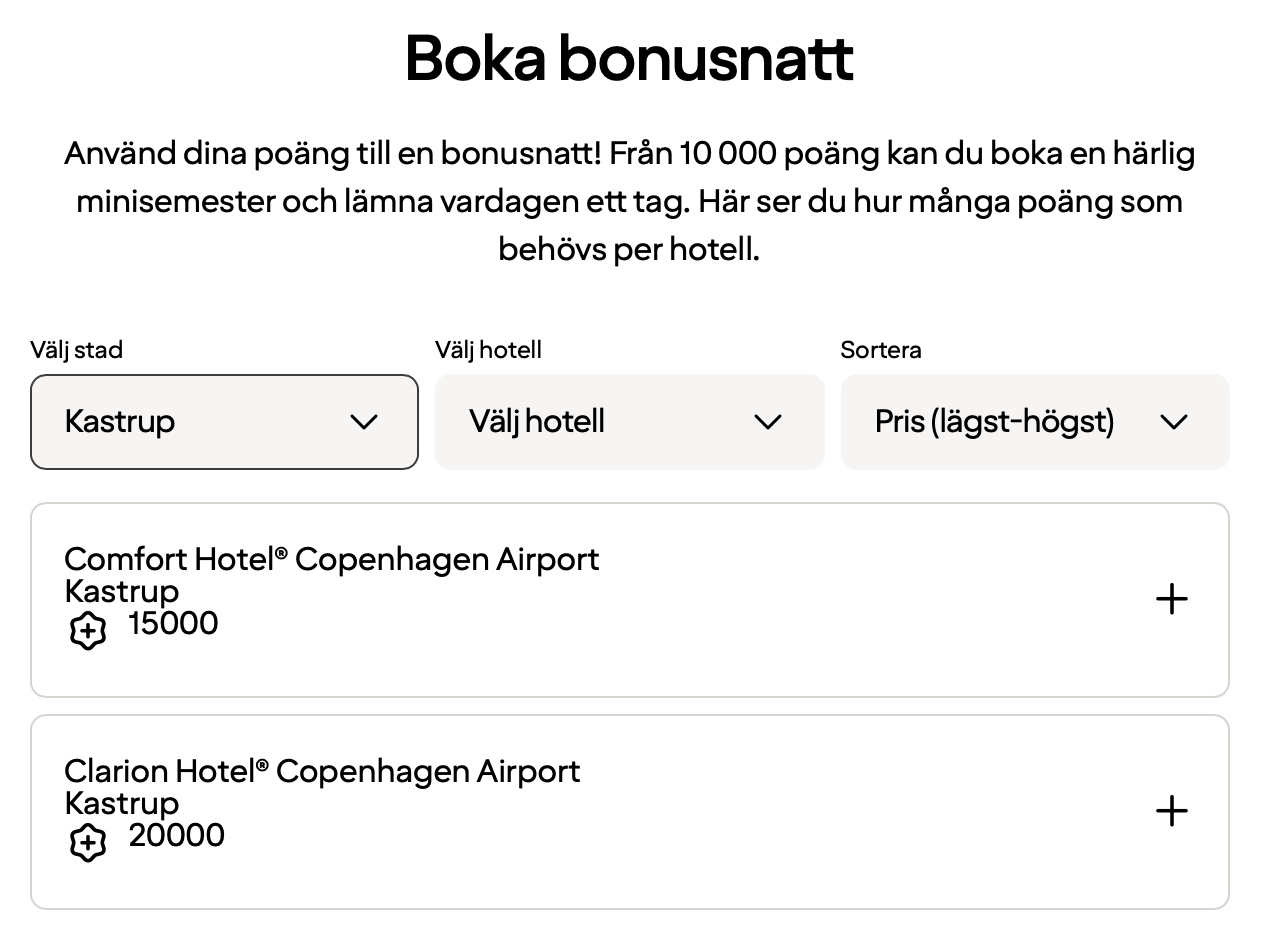Click the 20000 points value
The width and height of the screenshot is (1262, 934).
176,835
